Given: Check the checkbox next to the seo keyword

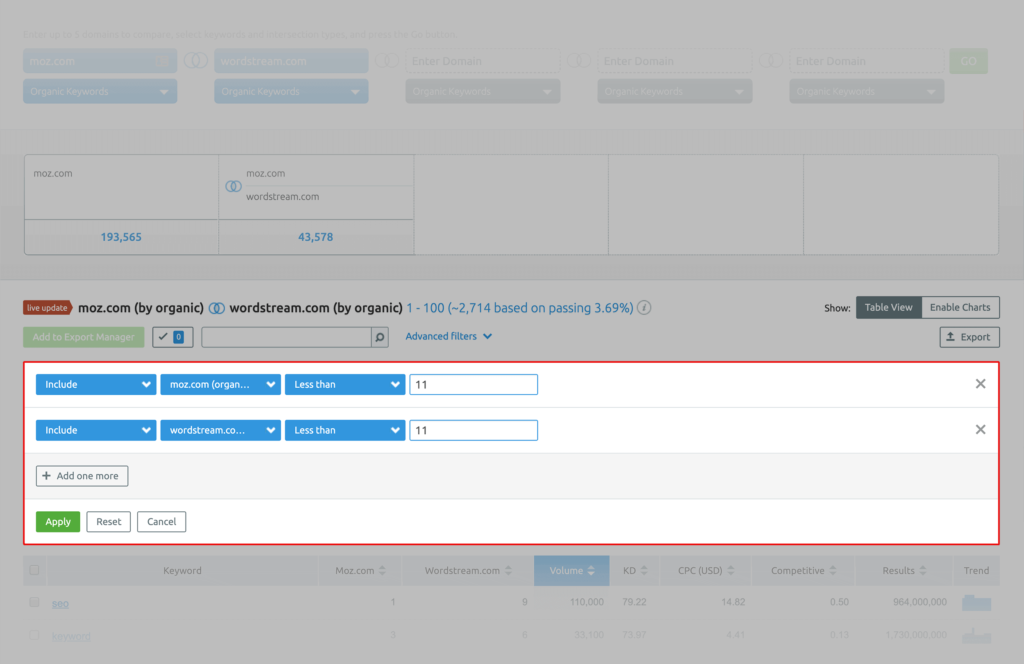Looking at the screenshot, I should coord(33,603).
